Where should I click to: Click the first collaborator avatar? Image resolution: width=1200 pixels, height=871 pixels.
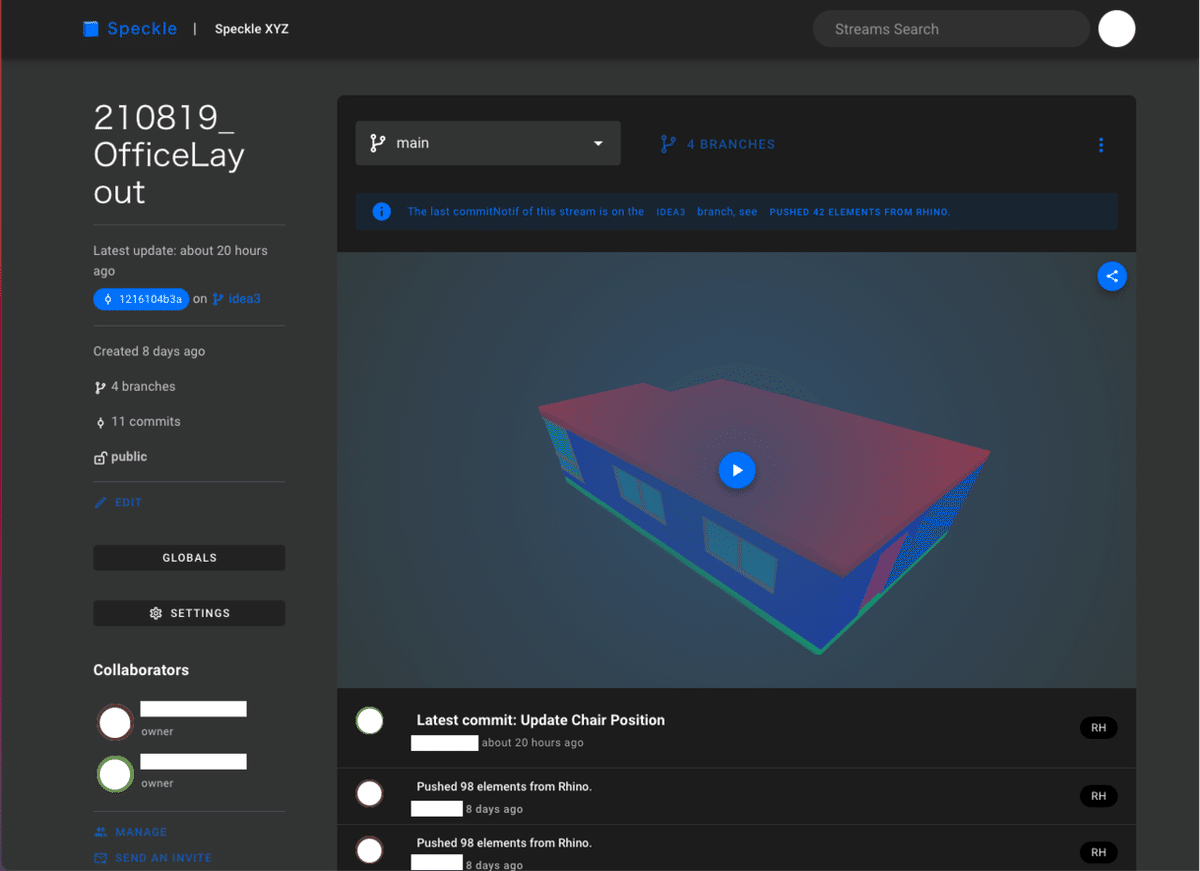pos(116,722)
